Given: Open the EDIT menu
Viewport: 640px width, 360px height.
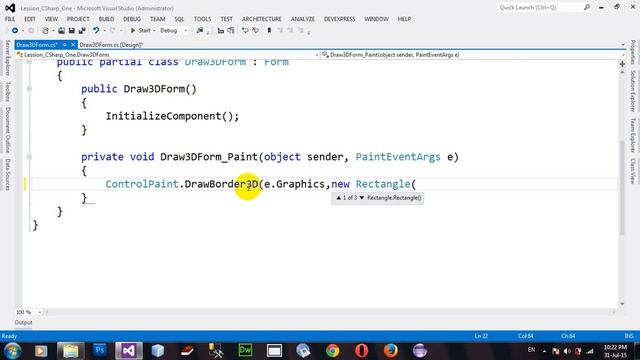Looking at the screenshot, I should point(30,19).
